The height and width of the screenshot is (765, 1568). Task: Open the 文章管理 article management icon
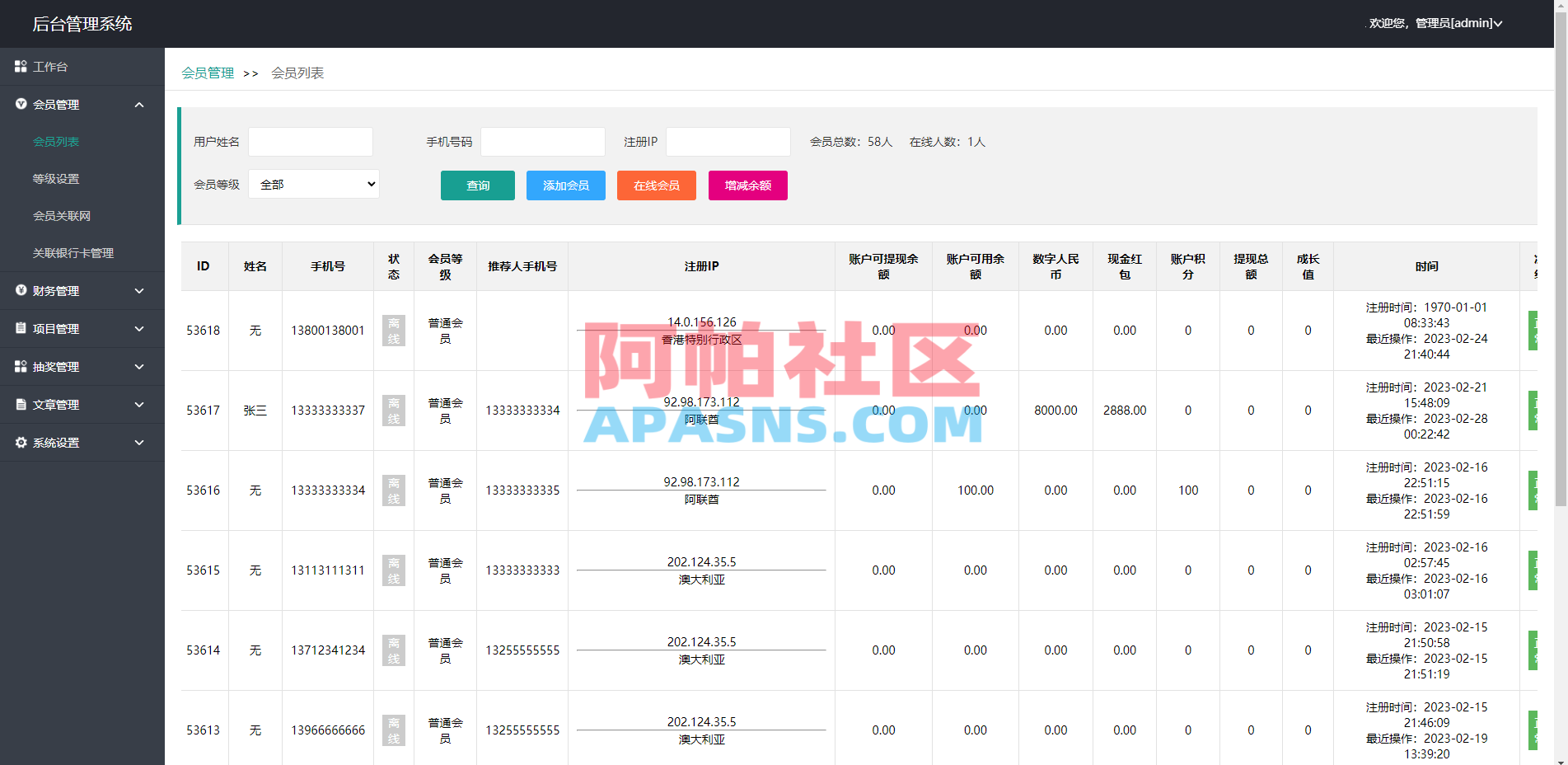pos(21,404)
